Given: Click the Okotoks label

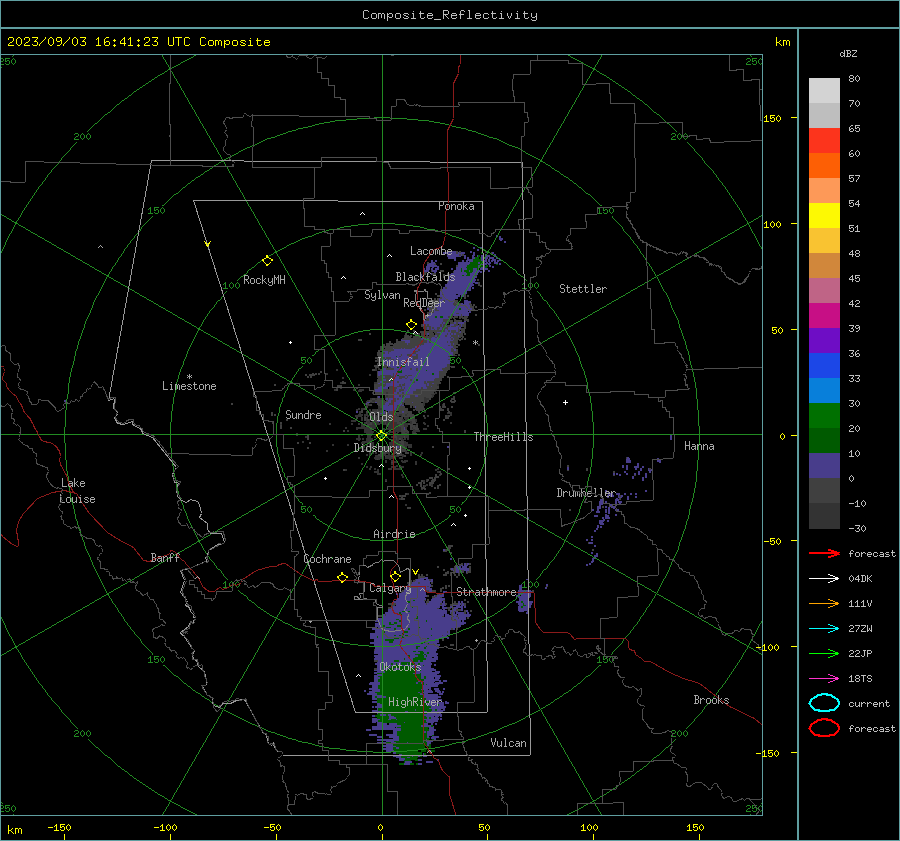Looking at the screenshot, I should click(400, 666).
